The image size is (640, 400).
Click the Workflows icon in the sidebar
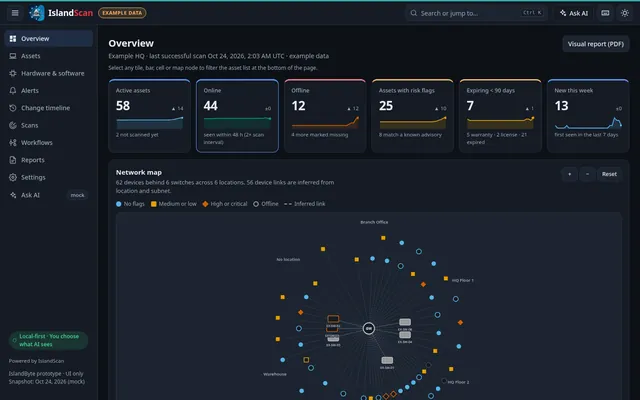13,142
